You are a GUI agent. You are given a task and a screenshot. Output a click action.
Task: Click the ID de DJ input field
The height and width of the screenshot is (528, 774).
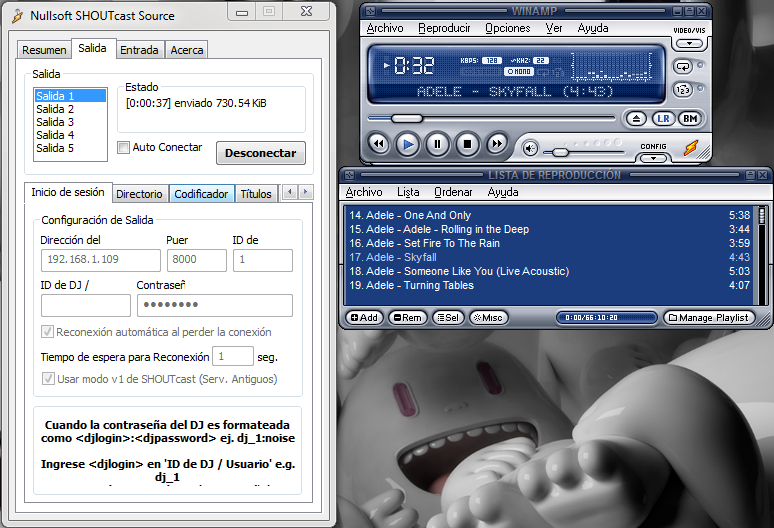[x=86, y=305]
